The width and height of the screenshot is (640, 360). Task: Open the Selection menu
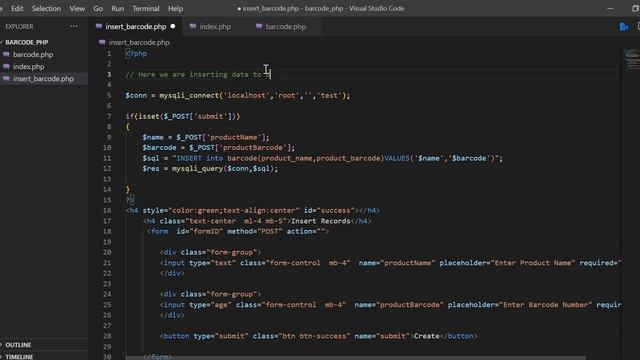click(x=46, y=9)
